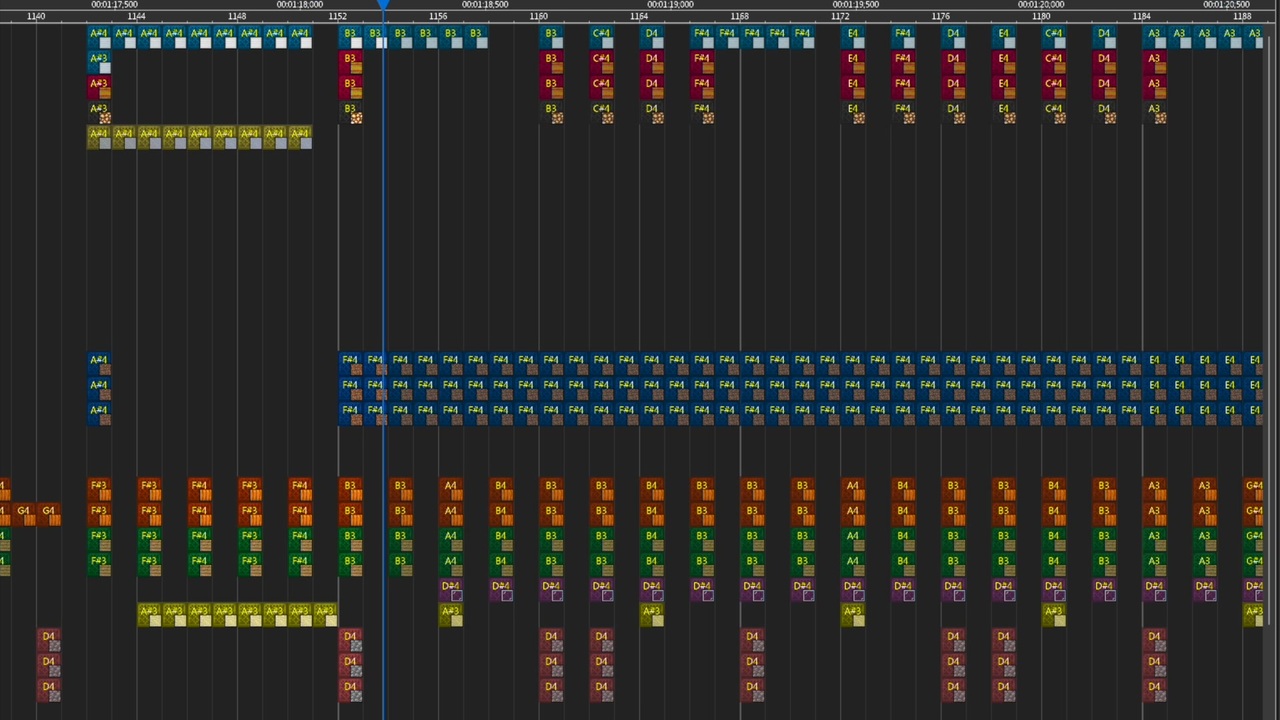The image size is (1280, 720).
Task: Select the speckled-icon D4 note at tick 1164
Action: pos(652,113)
